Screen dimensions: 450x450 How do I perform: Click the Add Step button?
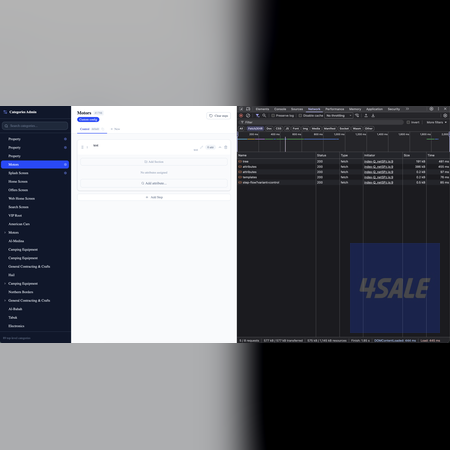[x=154, y=197]
